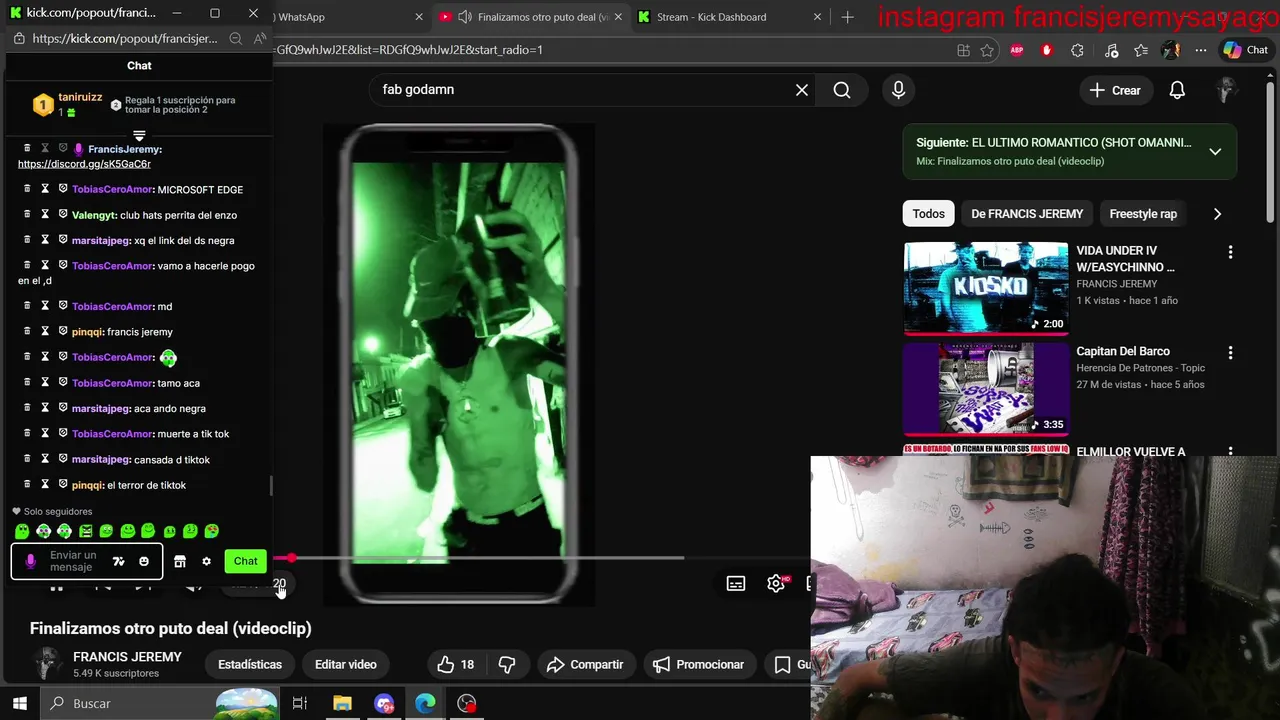1280x720 pixels.
Task: Click username 'taniruizz' on the leaderboard
Action: [x=80, y=97]
